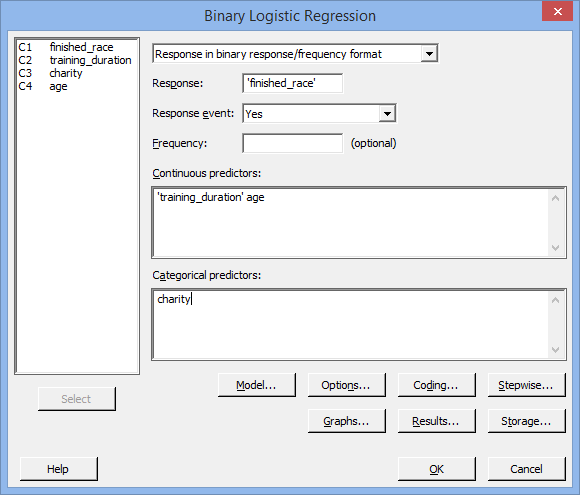The image size is (580, 495).
Task: Click the Coding button
Action: tap(436, 385)
